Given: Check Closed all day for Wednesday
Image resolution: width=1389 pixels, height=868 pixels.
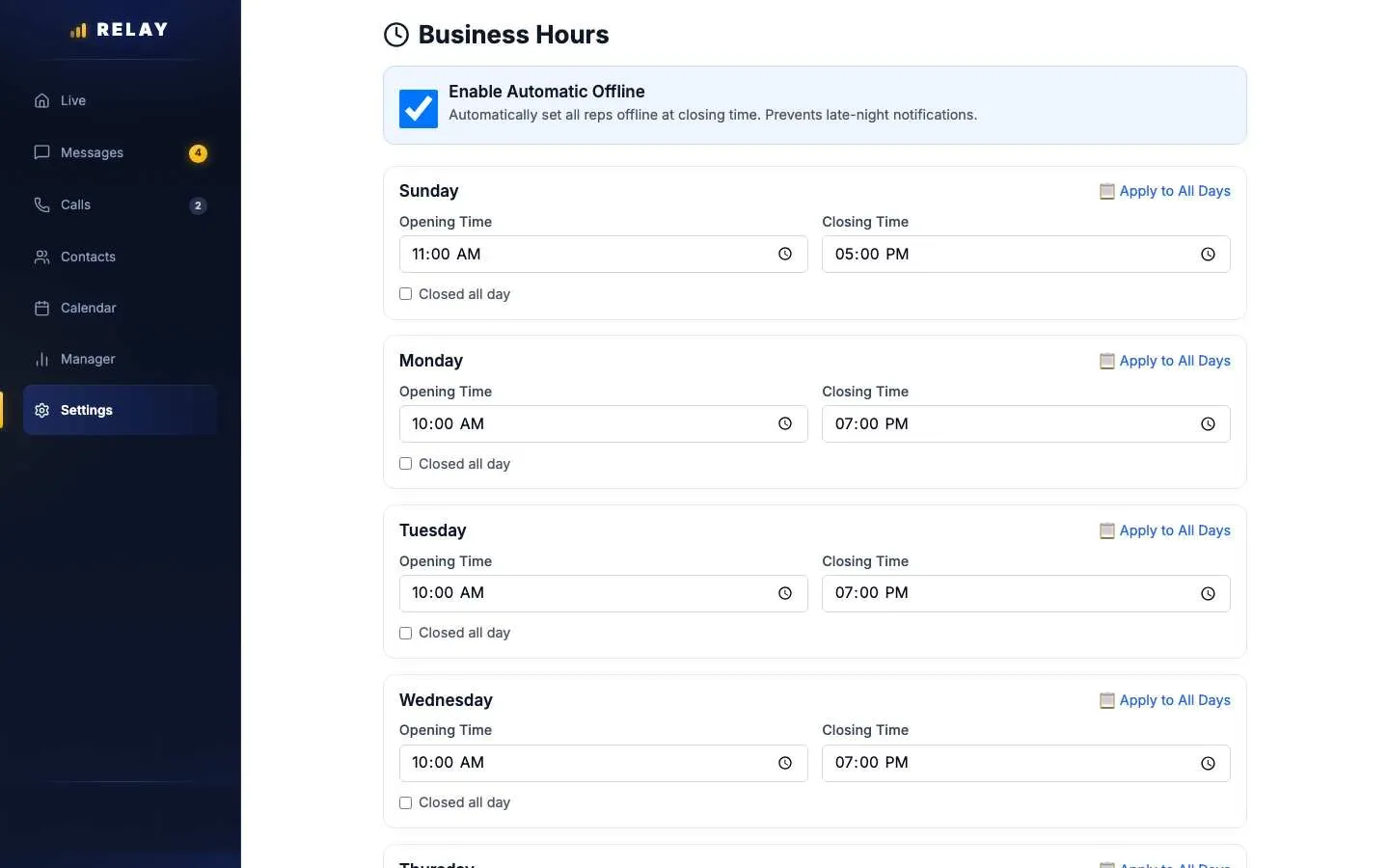Looking at the screenshot, I should (x=405, y=802).
